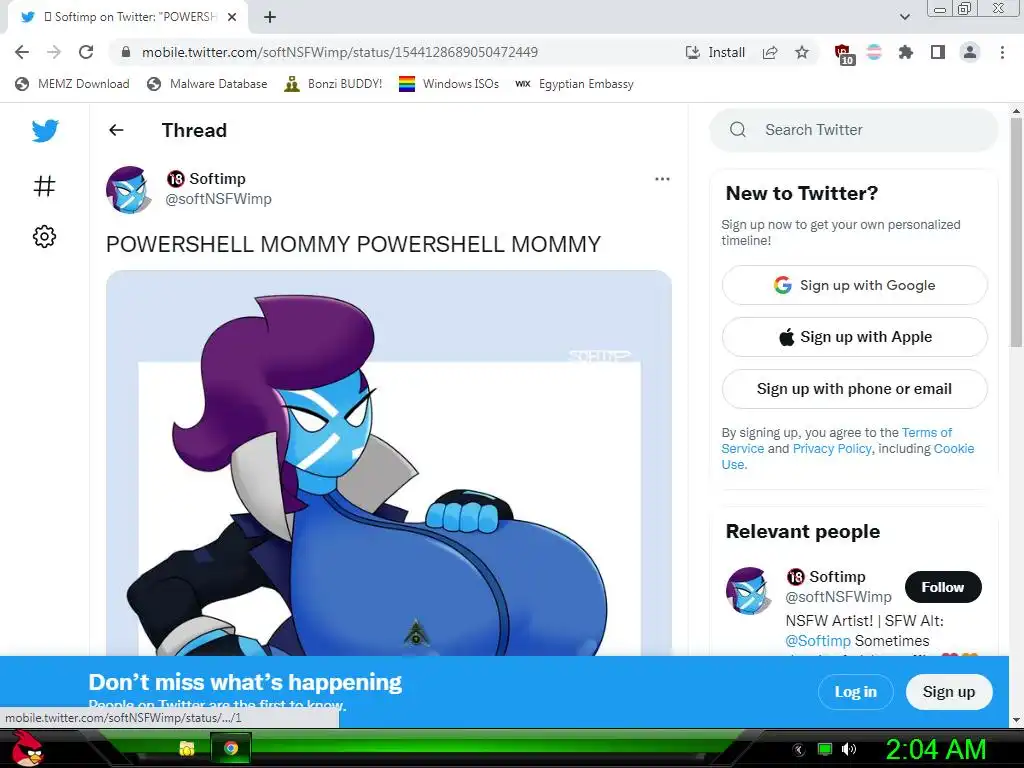
Task: Open the tweet's three-dot more menu
Action: (x=662, y=179)
